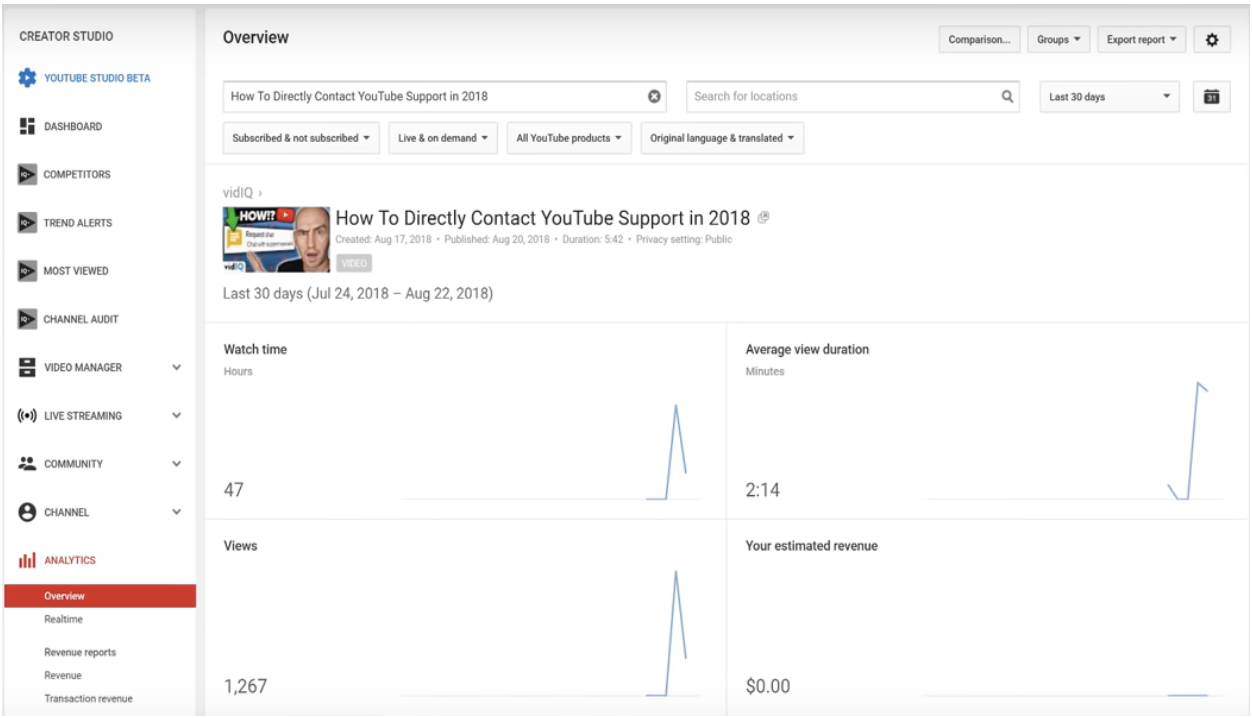Screen dimensions: 1252x718
Task: Open the Original language & translated dropdown
Action: 722,138
